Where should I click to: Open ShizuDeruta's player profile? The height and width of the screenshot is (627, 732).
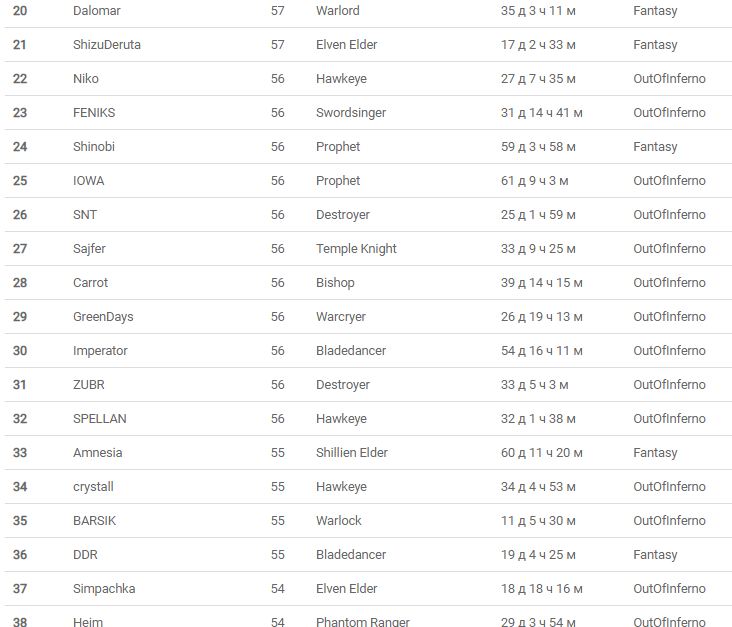[x=107, y=45]
